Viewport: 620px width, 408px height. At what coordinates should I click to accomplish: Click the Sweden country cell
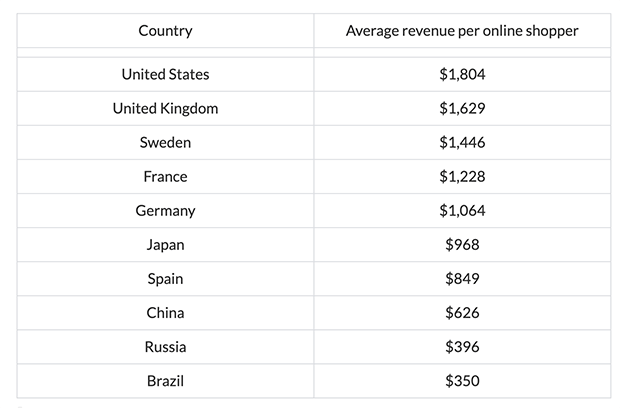165,142
